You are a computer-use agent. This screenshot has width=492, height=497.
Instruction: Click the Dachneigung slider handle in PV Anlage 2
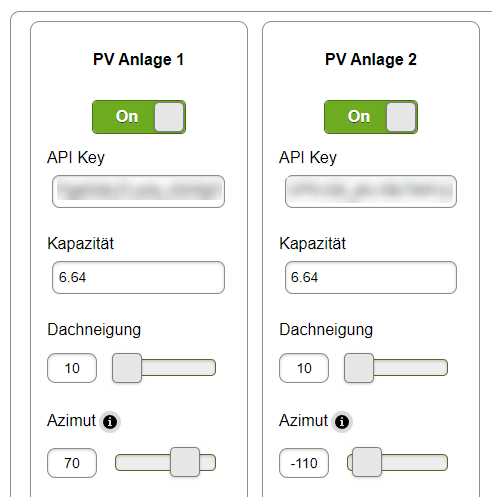(x=359, y=368)
